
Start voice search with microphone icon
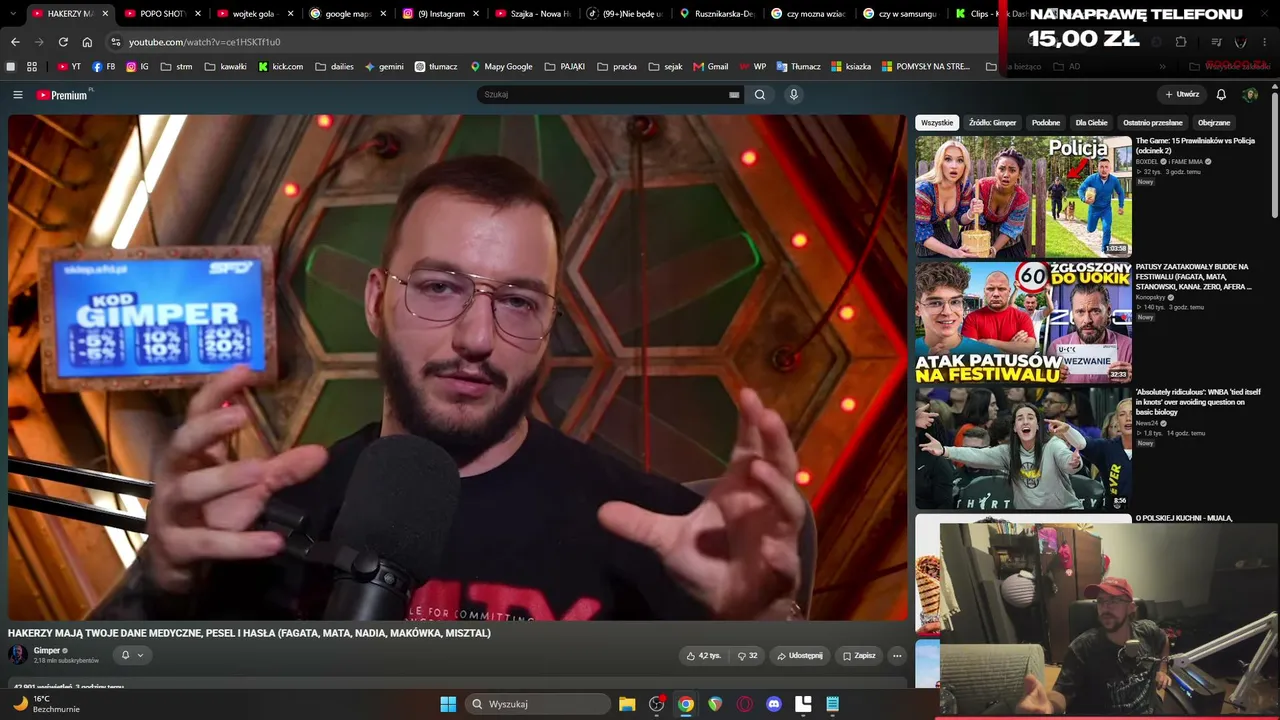tap(794, 95)
